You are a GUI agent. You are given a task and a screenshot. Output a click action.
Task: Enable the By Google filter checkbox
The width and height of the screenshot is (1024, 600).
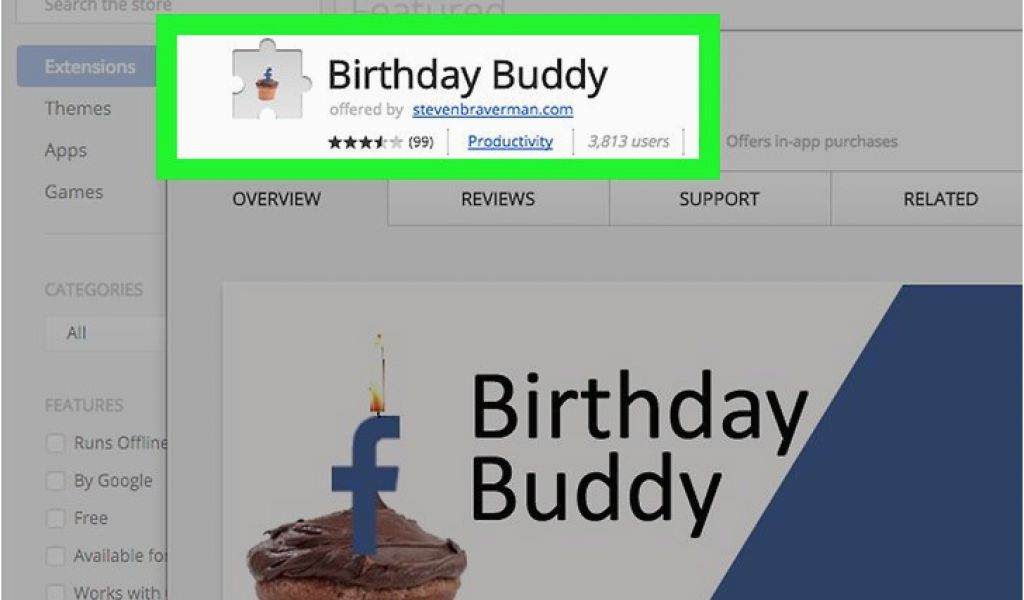coord(56,481)
